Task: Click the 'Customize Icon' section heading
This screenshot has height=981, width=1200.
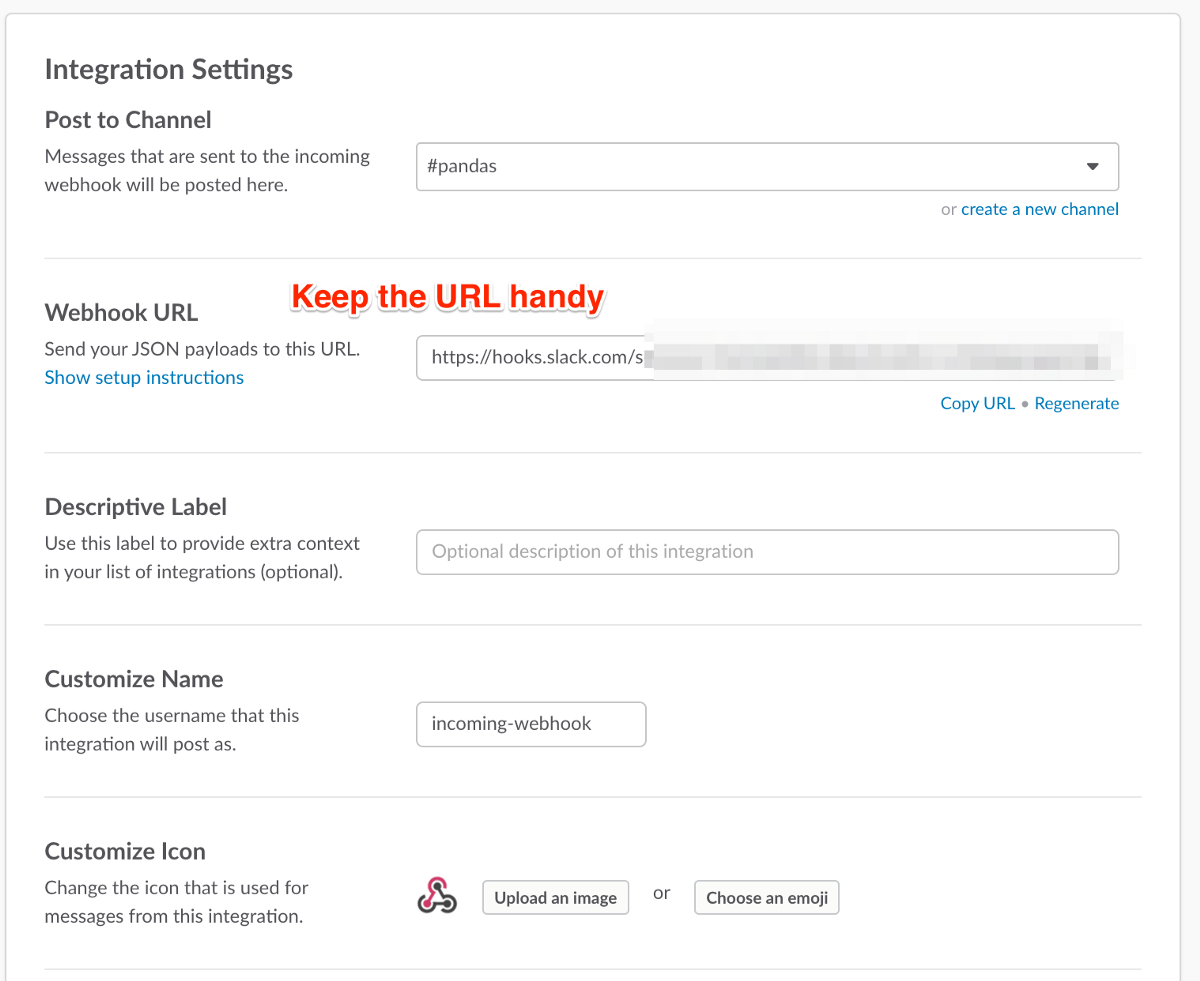Action: (125, 851)
